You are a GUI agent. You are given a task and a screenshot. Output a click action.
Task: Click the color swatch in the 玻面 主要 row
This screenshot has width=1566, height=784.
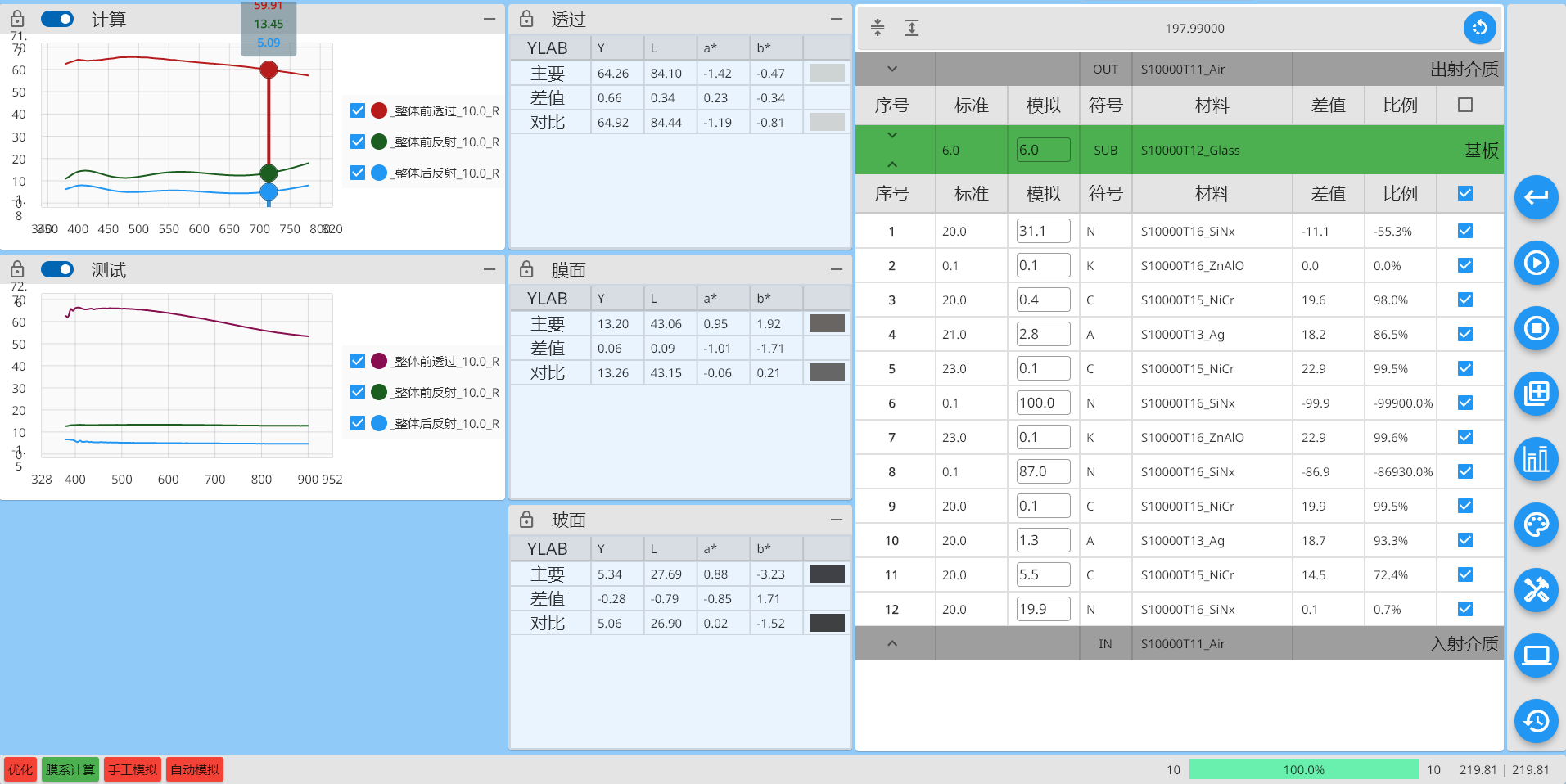(827, 574)
